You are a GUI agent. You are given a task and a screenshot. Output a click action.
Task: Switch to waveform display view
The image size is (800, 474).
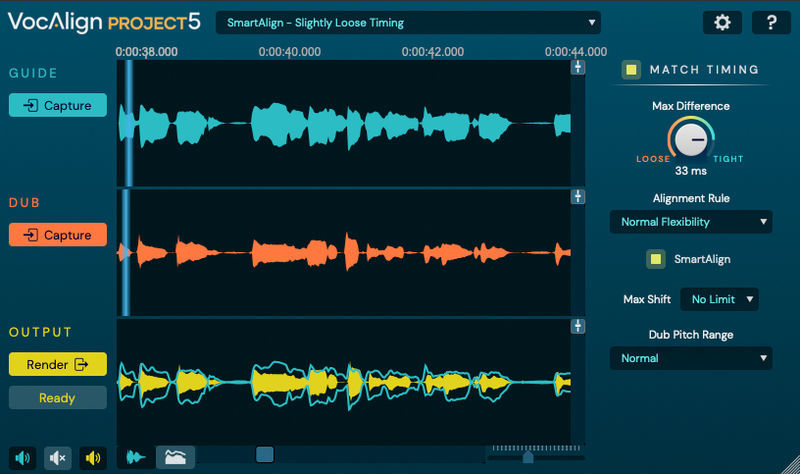(x=136, y=457)
